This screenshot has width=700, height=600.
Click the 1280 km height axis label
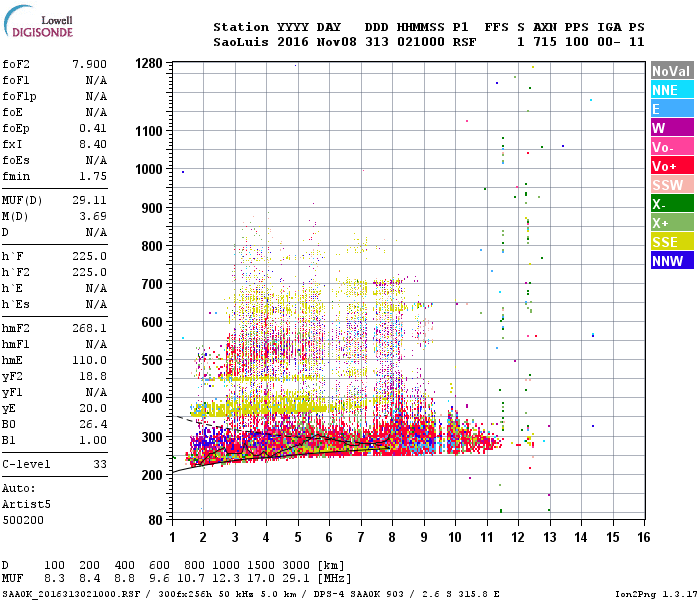tap(149, 63)
